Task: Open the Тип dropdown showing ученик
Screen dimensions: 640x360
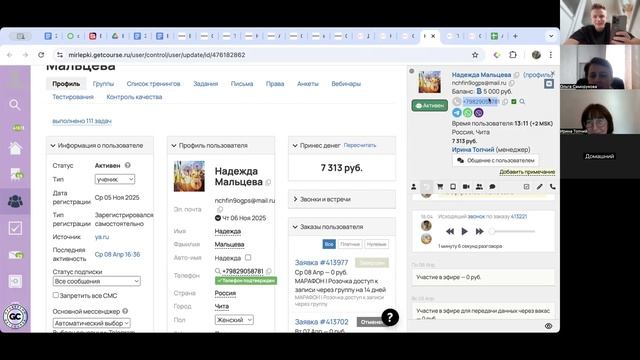Action: 115,179
